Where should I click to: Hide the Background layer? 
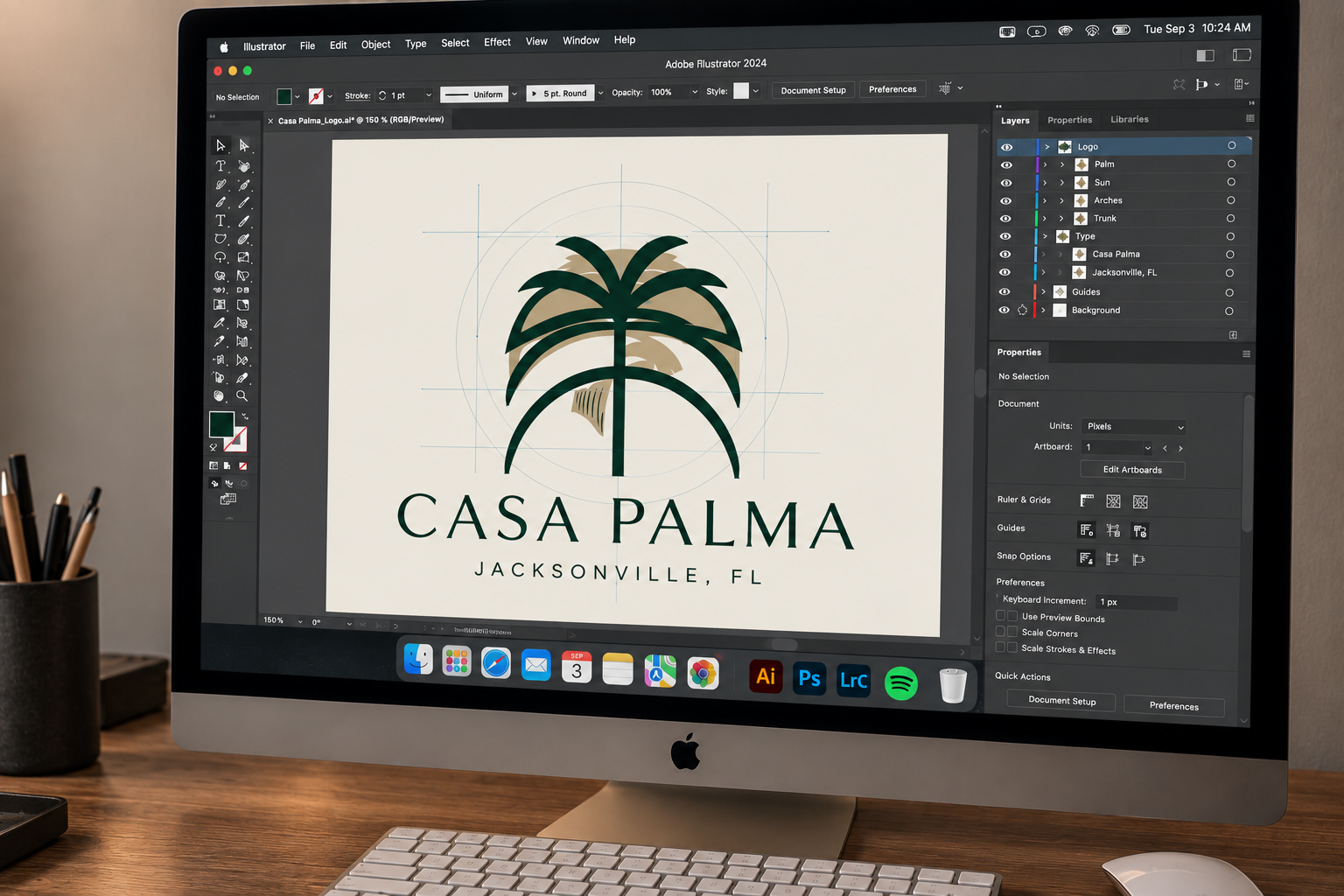[x=1004, y=310]
